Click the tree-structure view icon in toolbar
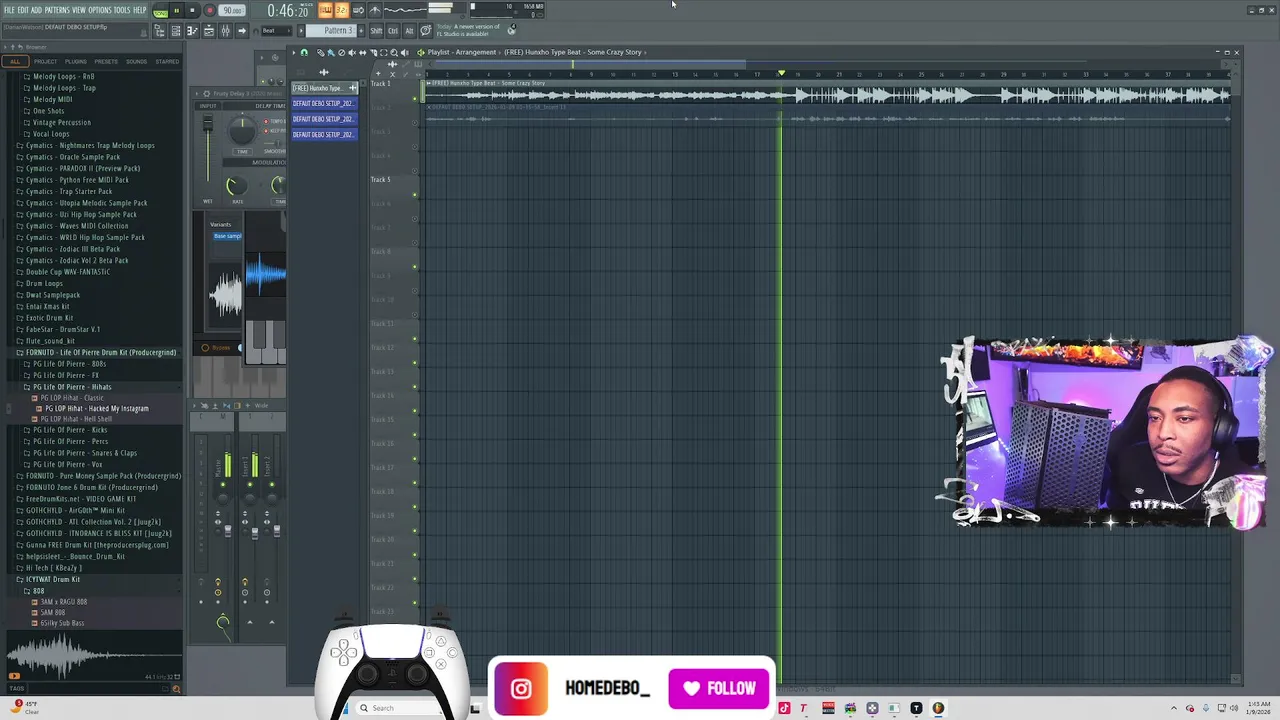Viewport: 1280px width, 720px height. pyautogui.click(x=160, y=31)
